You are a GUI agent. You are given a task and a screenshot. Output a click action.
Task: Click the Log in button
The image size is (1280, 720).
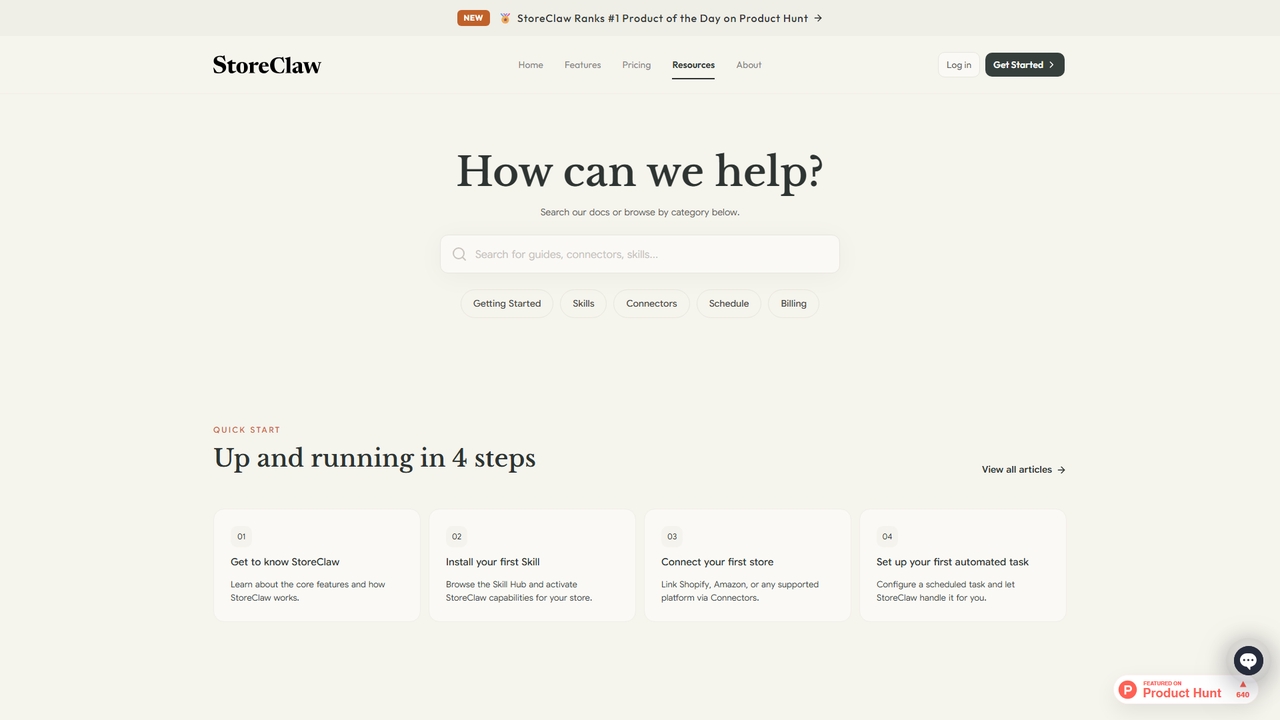click(959, 65)
